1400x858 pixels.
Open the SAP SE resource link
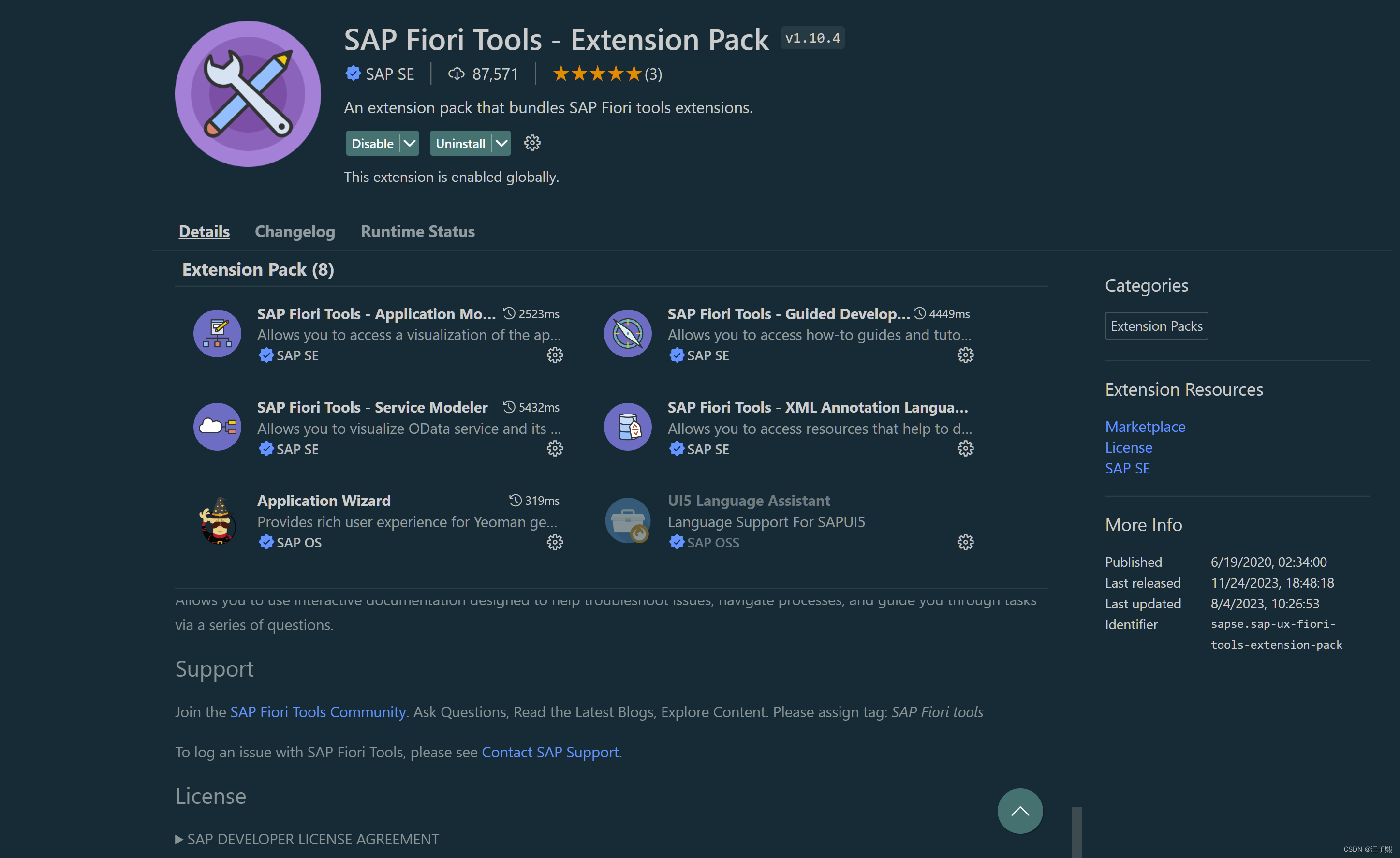point(1127,468)
